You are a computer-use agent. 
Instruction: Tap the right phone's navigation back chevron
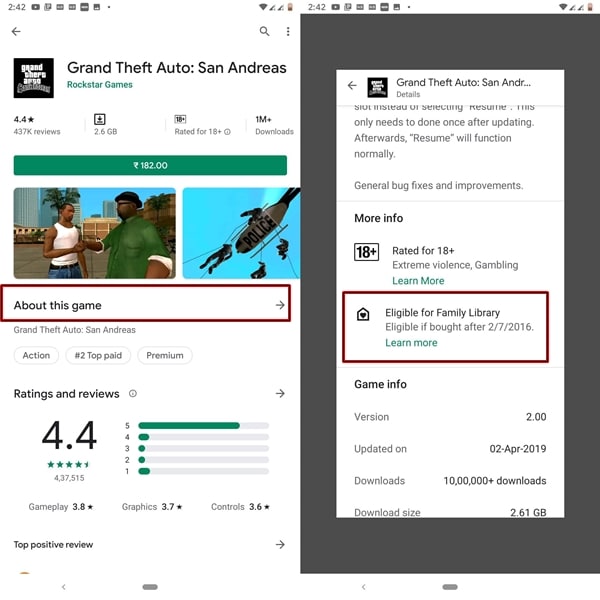[x=364, y=587]
